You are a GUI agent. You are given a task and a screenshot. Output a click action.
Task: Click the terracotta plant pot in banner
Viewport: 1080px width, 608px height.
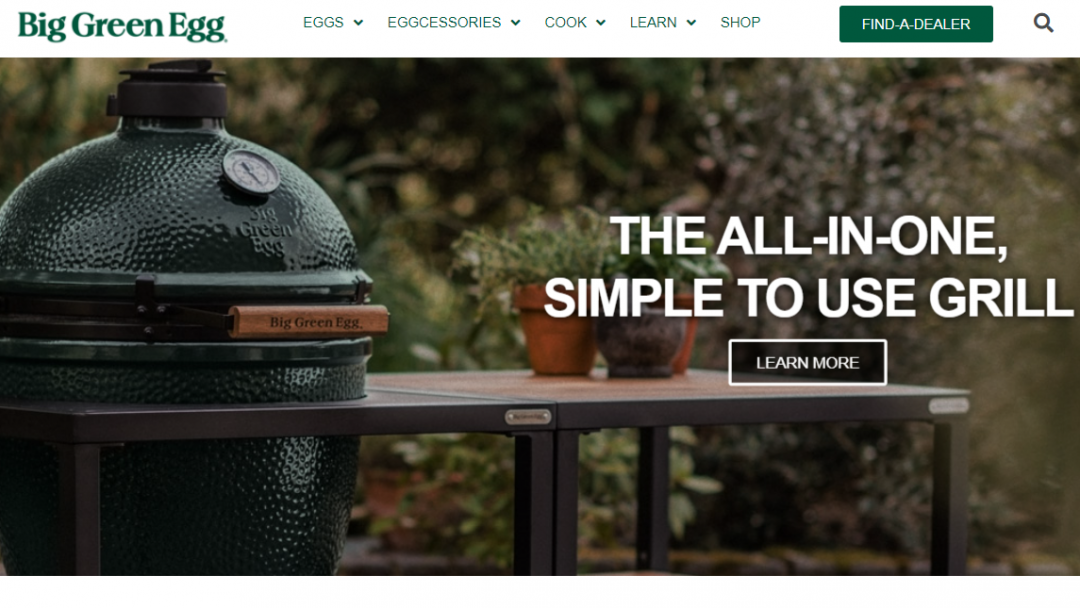[555, 331]
